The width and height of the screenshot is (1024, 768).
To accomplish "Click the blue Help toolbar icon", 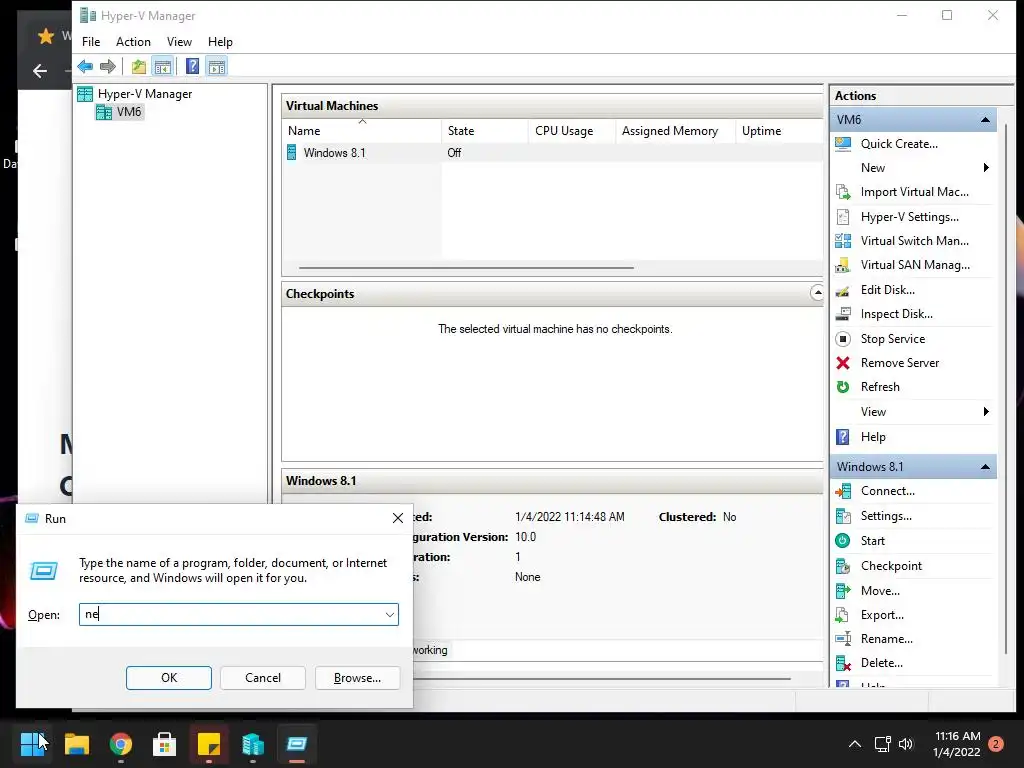I will tap(192, 66).
